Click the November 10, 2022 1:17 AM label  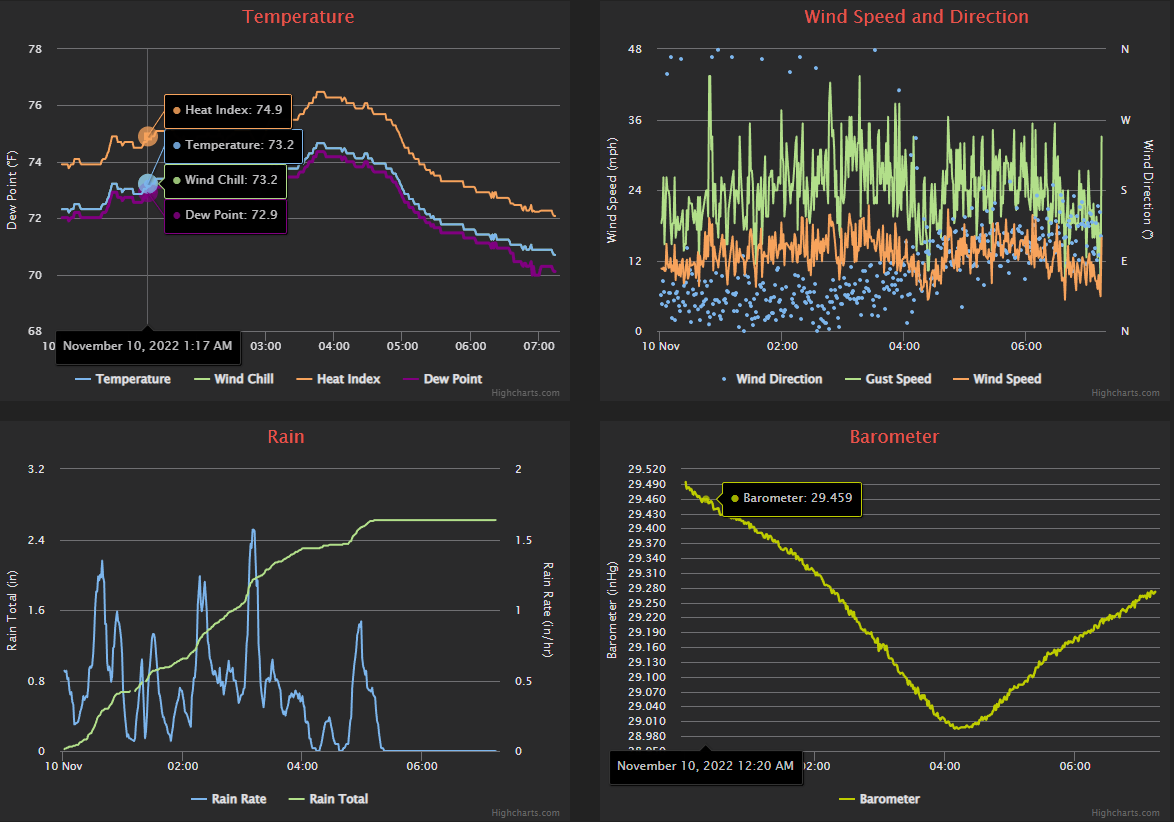pyautogui.click(x=147, y=346)
